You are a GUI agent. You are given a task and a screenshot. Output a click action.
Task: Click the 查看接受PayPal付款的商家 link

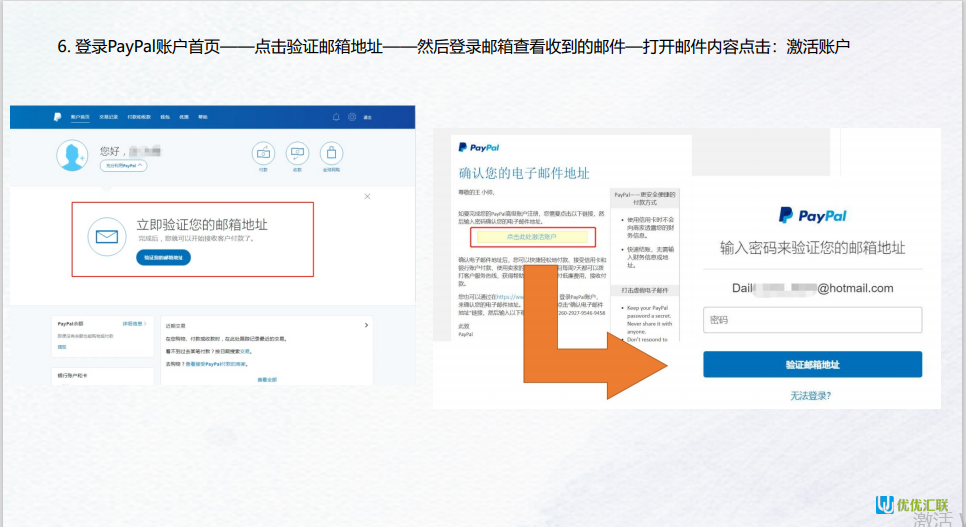click(216, 364)
